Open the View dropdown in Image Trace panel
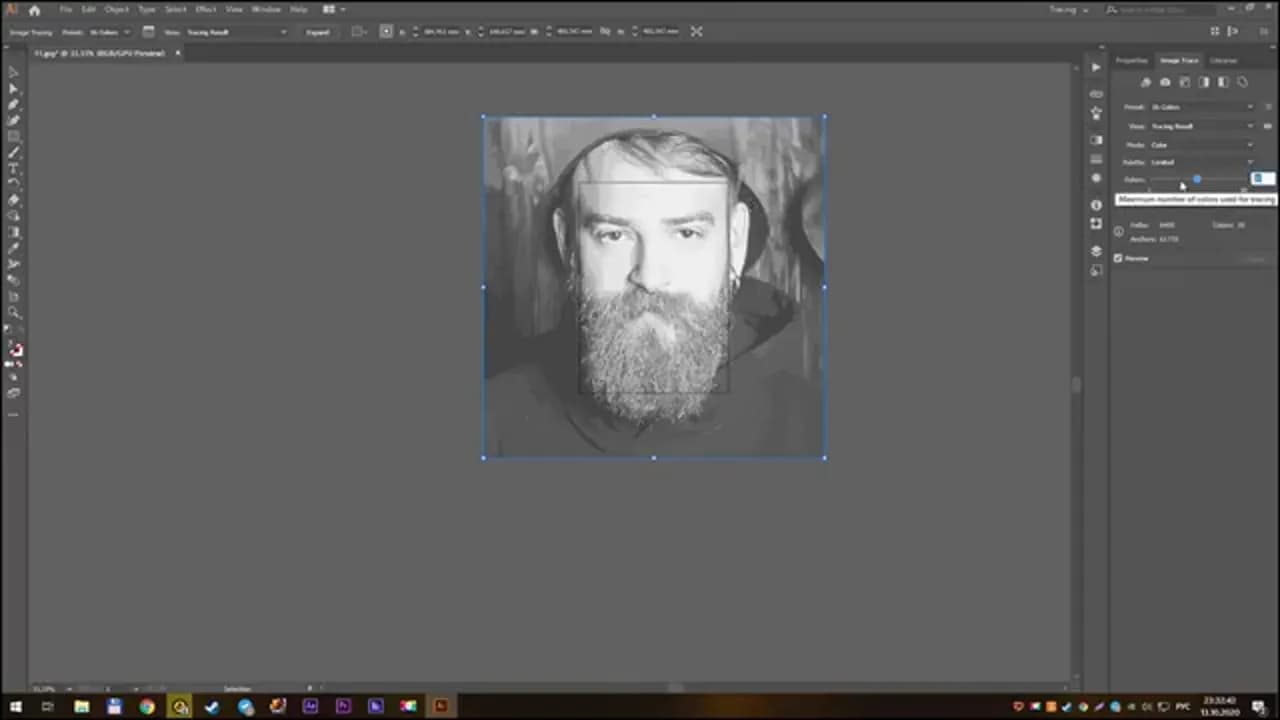1280x720 pixels. 1201,126
